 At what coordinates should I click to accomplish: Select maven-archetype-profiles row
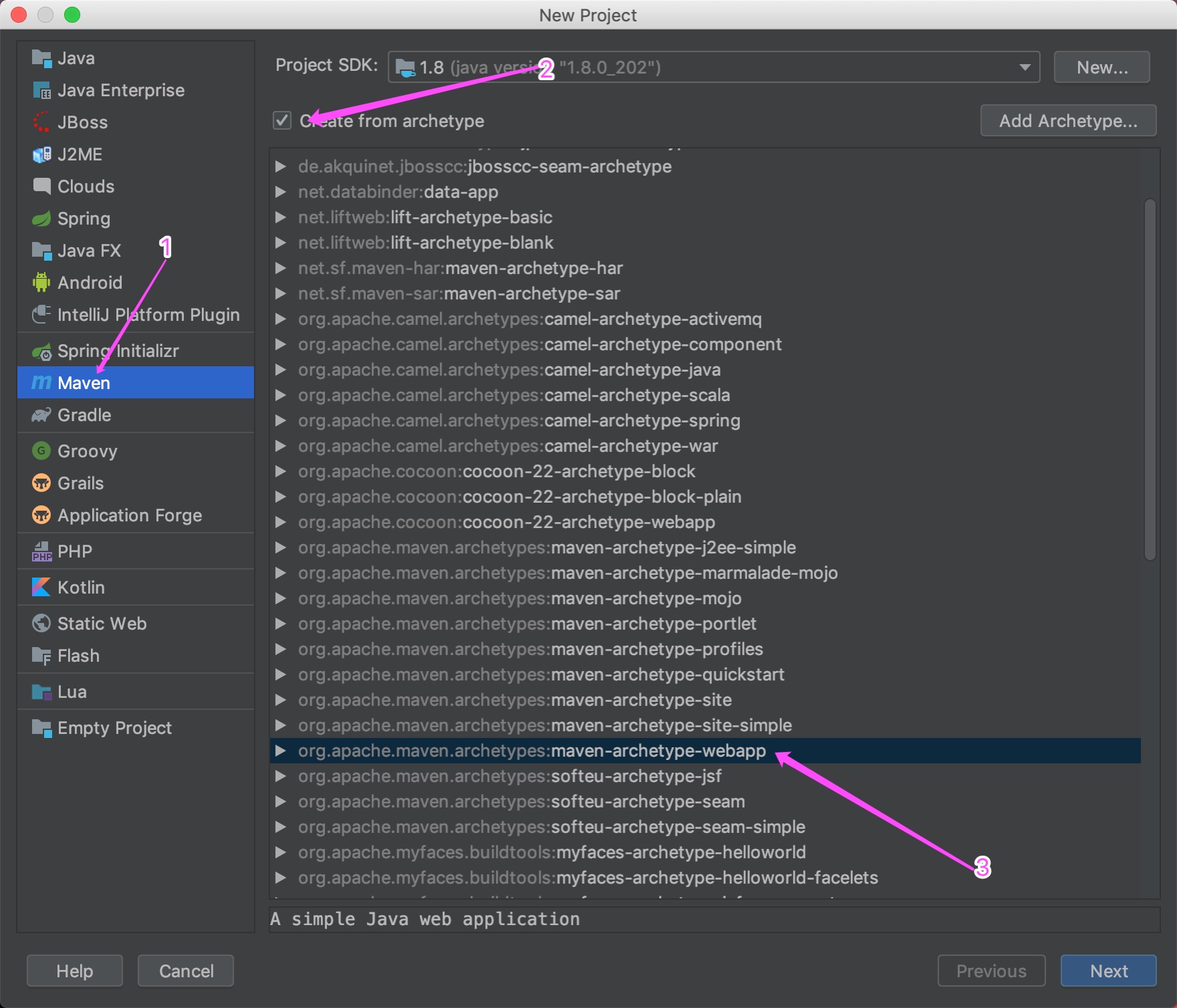click(x=705, y=649)
